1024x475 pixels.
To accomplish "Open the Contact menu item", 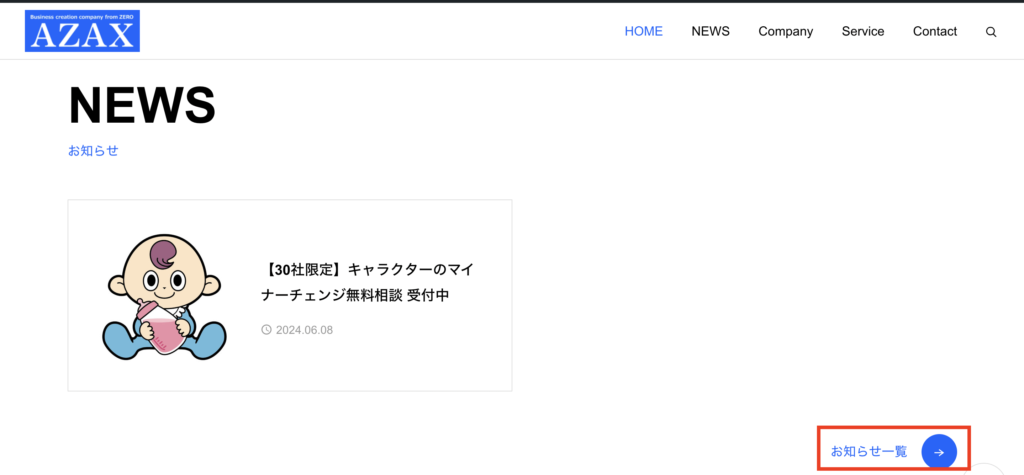I will [x=935, y=31].
